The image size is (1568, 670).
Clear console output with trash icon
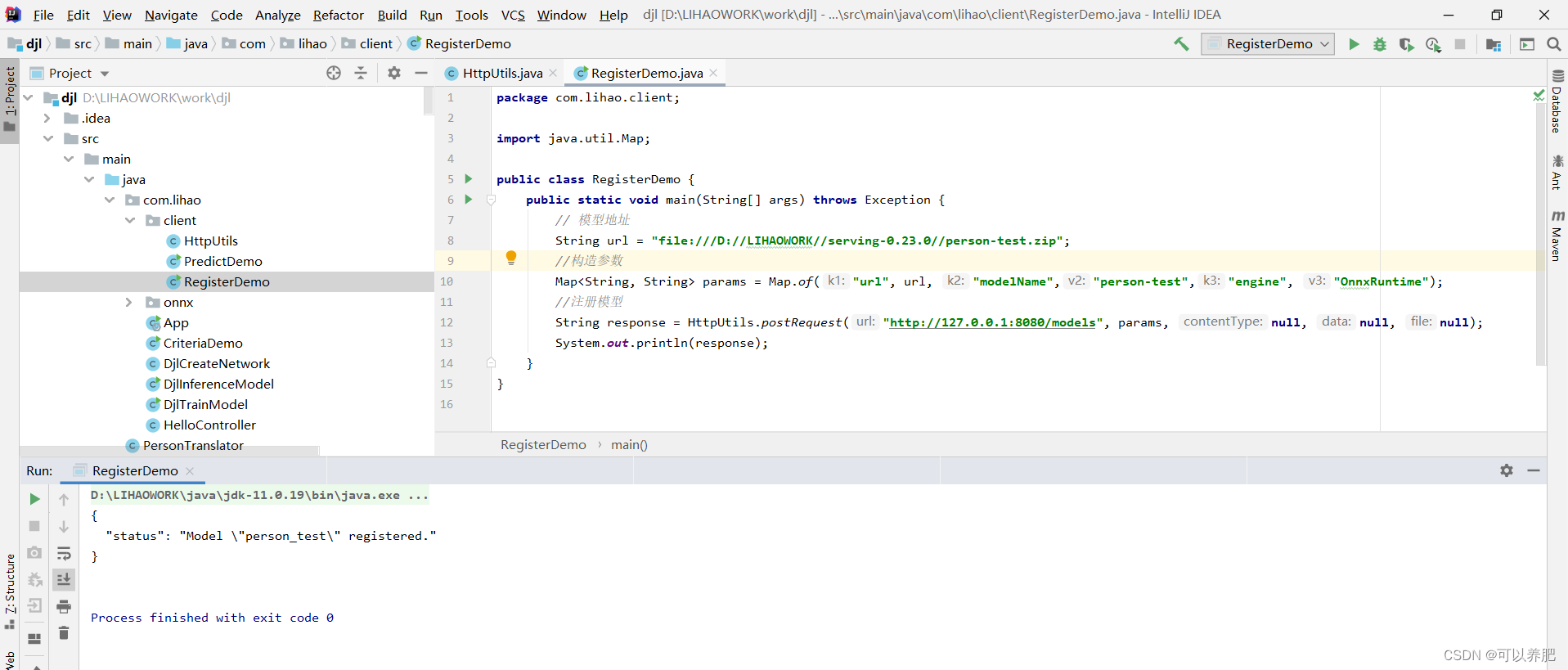[64, 632]
